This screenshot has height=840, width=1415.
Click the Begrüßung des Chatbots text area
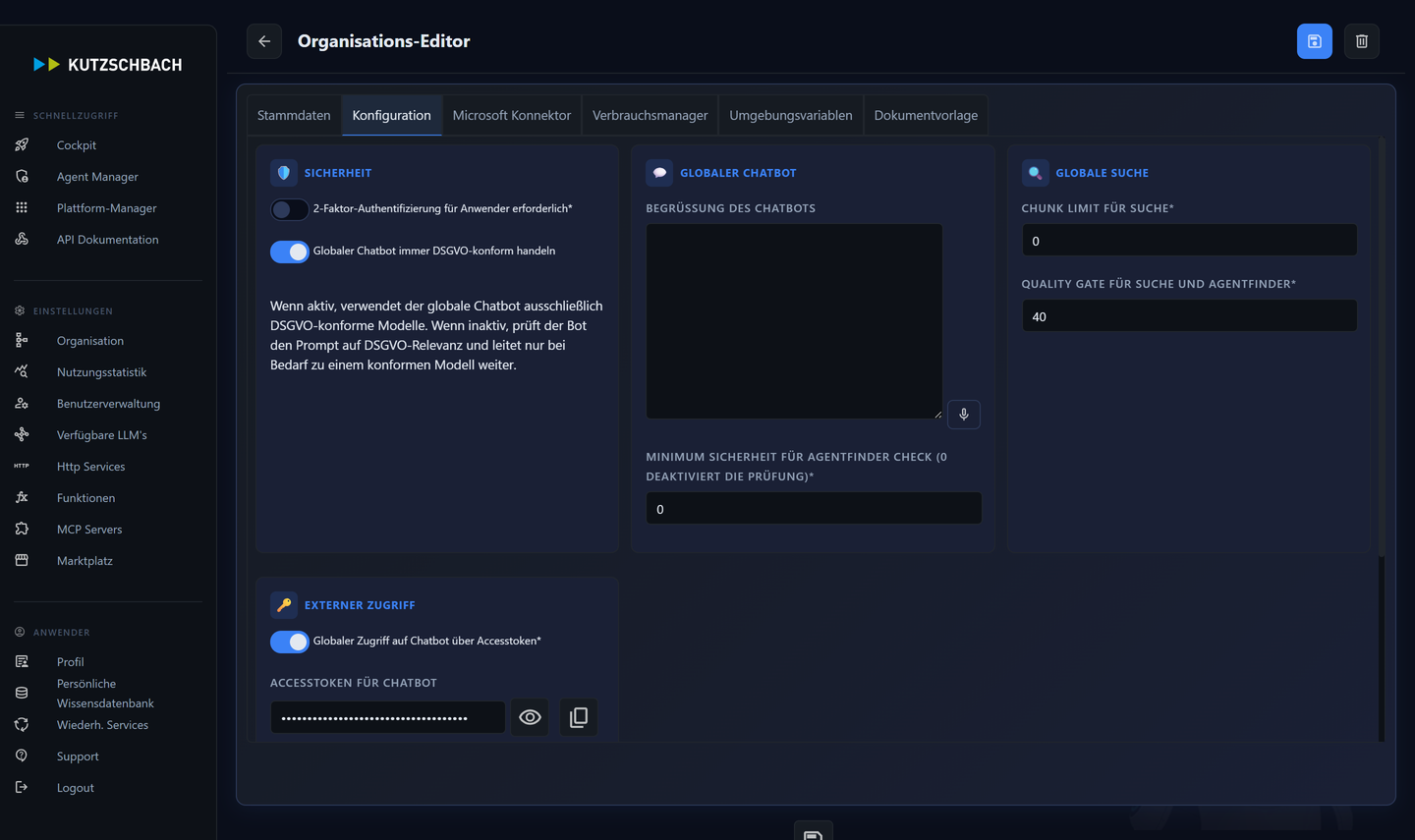[x=794, y=321]
